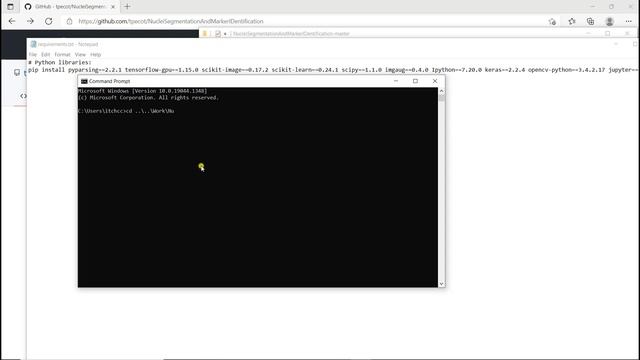Open the Favorites list icon

click(x=571, y=21)
